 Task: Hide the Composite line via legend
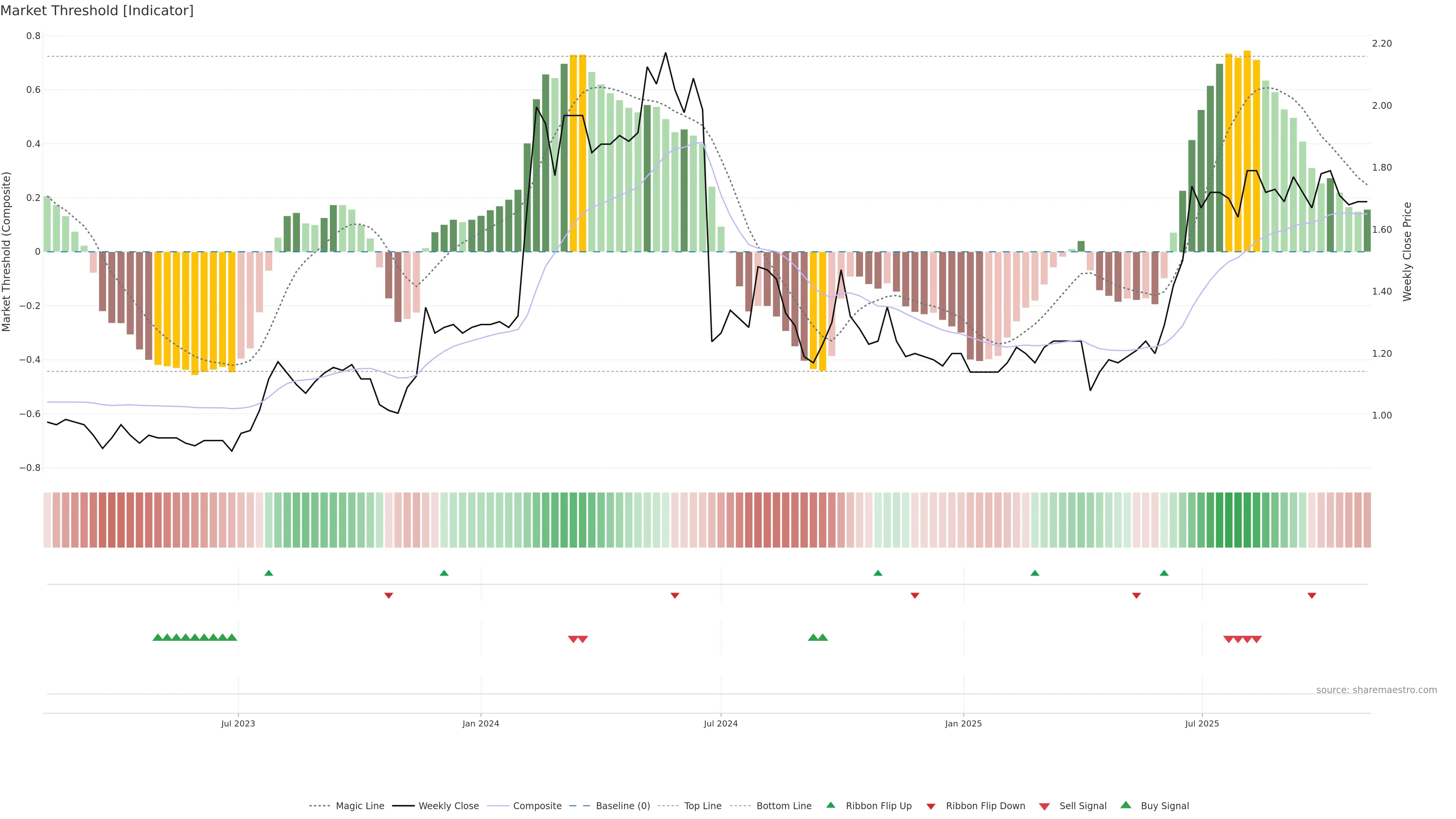pyautogui.click(x=537, y=806)
